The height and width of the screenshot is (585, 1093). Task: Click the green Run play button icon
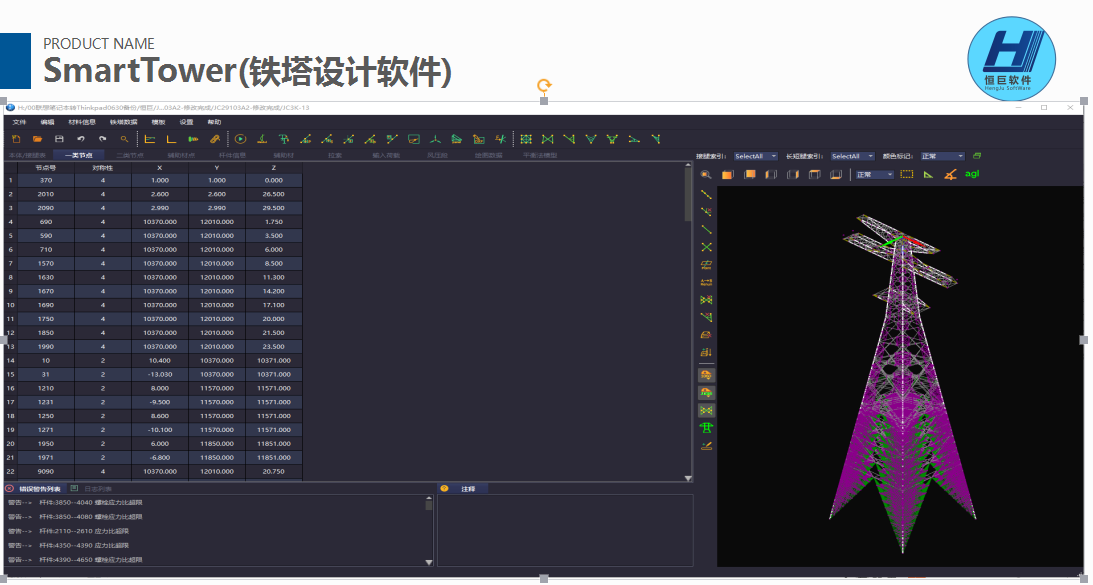[x=240, y=139]
